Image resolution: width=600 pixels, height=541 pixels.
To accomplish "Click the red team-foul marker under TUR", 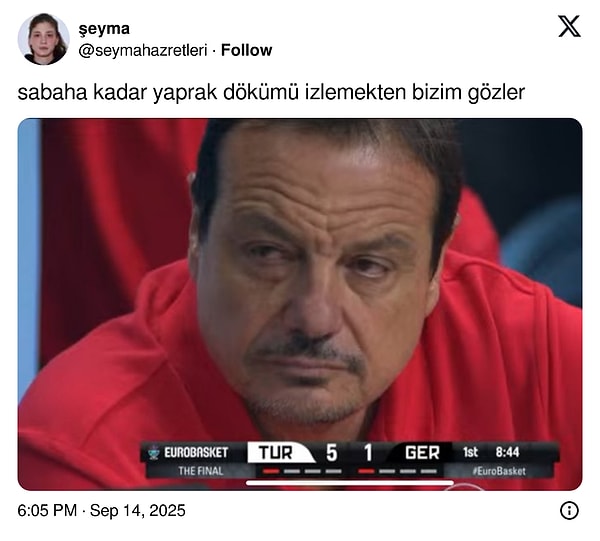I will (271, 471).
